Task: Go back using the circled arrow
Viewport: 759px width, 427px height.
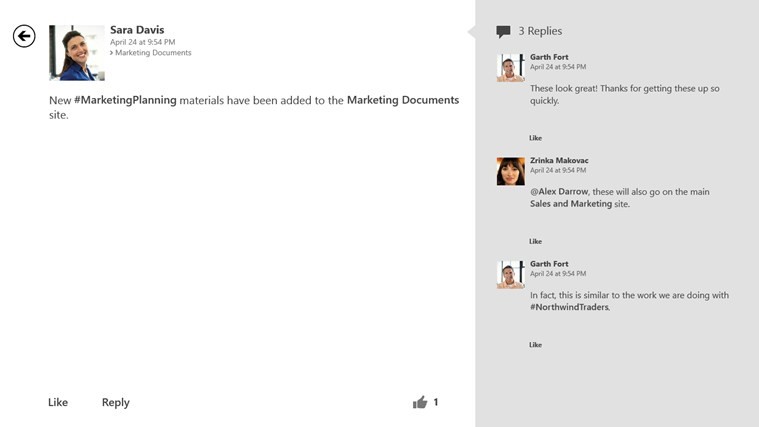Action: pos(24,37)
